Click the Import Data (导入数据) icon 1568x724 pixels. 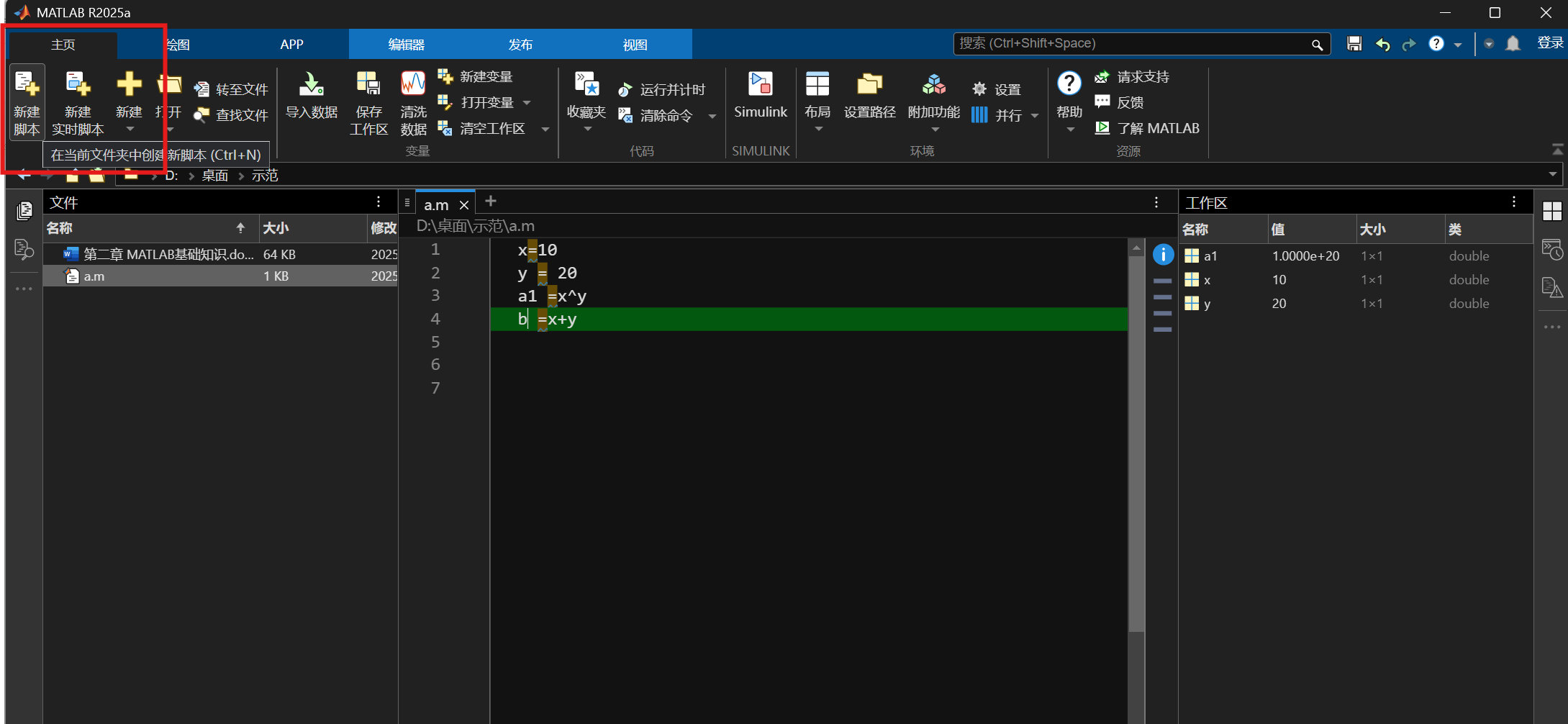coord(312,85)
